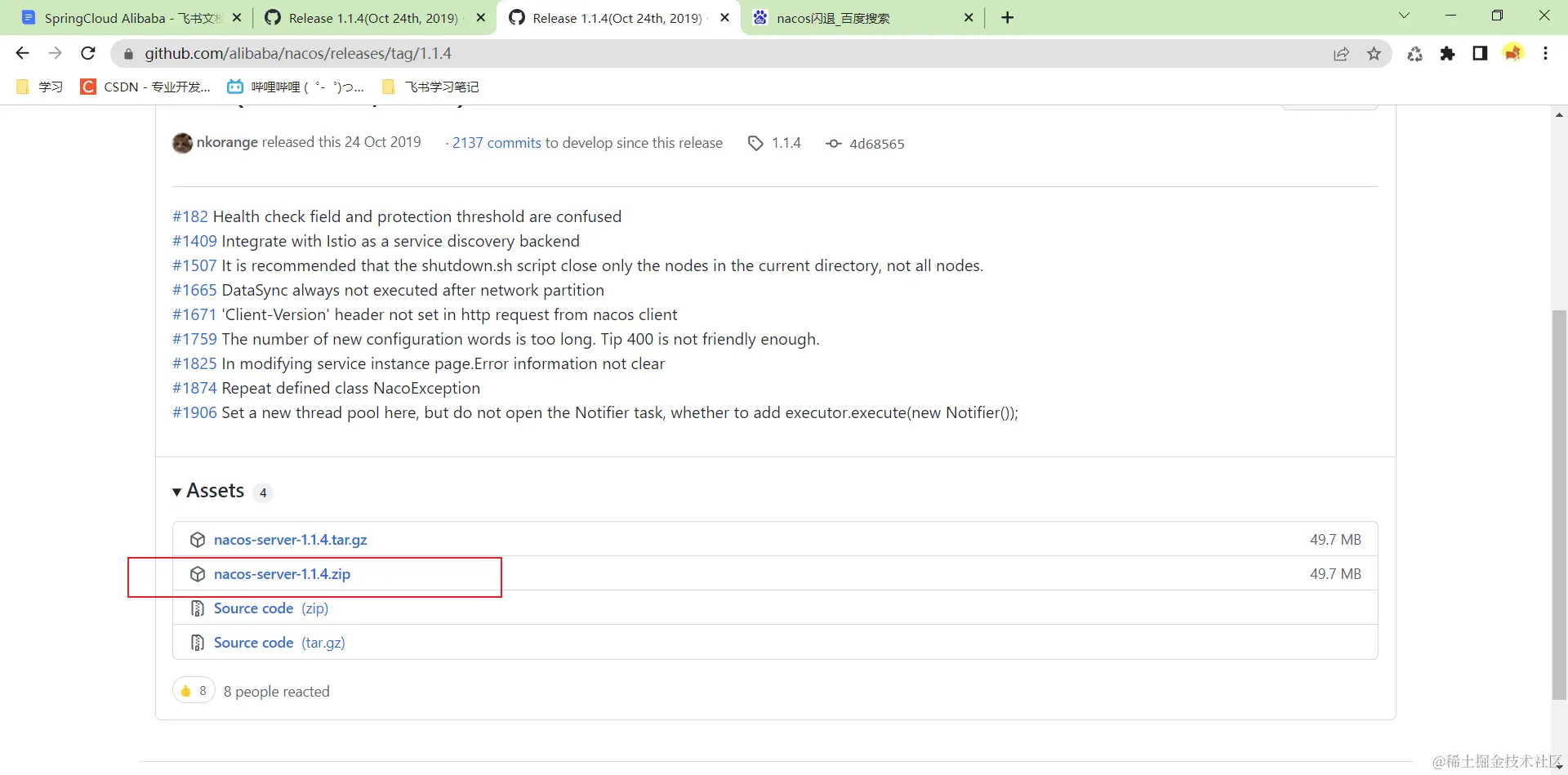Open a new browser tab

(x=1008, y=18)
